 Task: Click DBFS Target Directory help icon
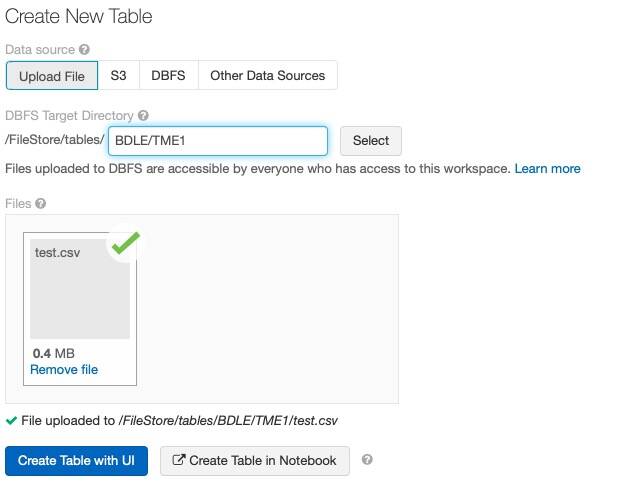pyautogui.click(x=143, y=116)
